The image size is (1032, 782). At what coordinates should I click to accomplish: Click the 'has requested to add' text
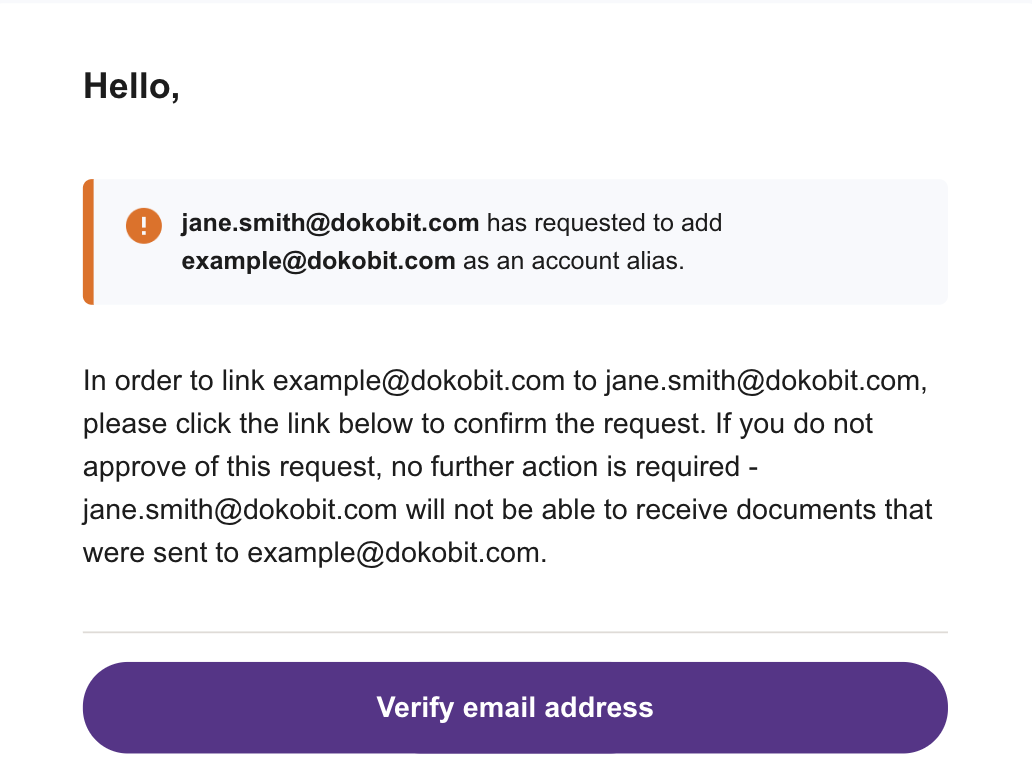point(604,223)
